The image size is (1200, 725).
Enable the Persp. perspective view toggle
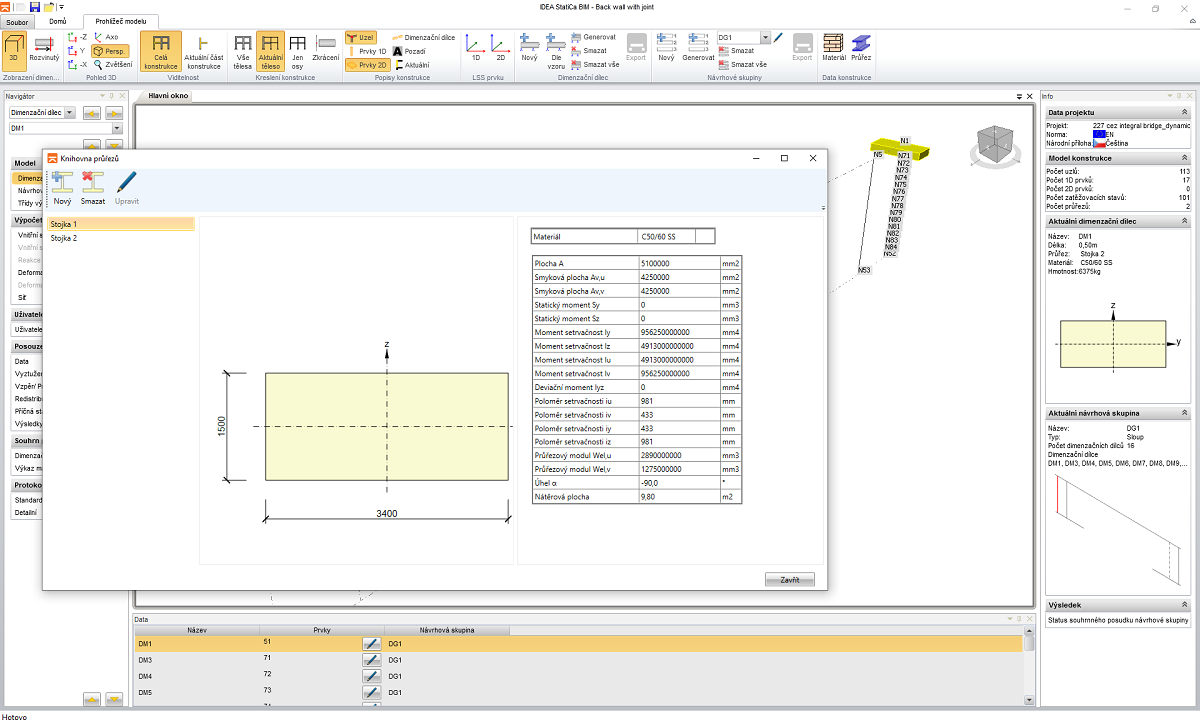click(110, 50)
